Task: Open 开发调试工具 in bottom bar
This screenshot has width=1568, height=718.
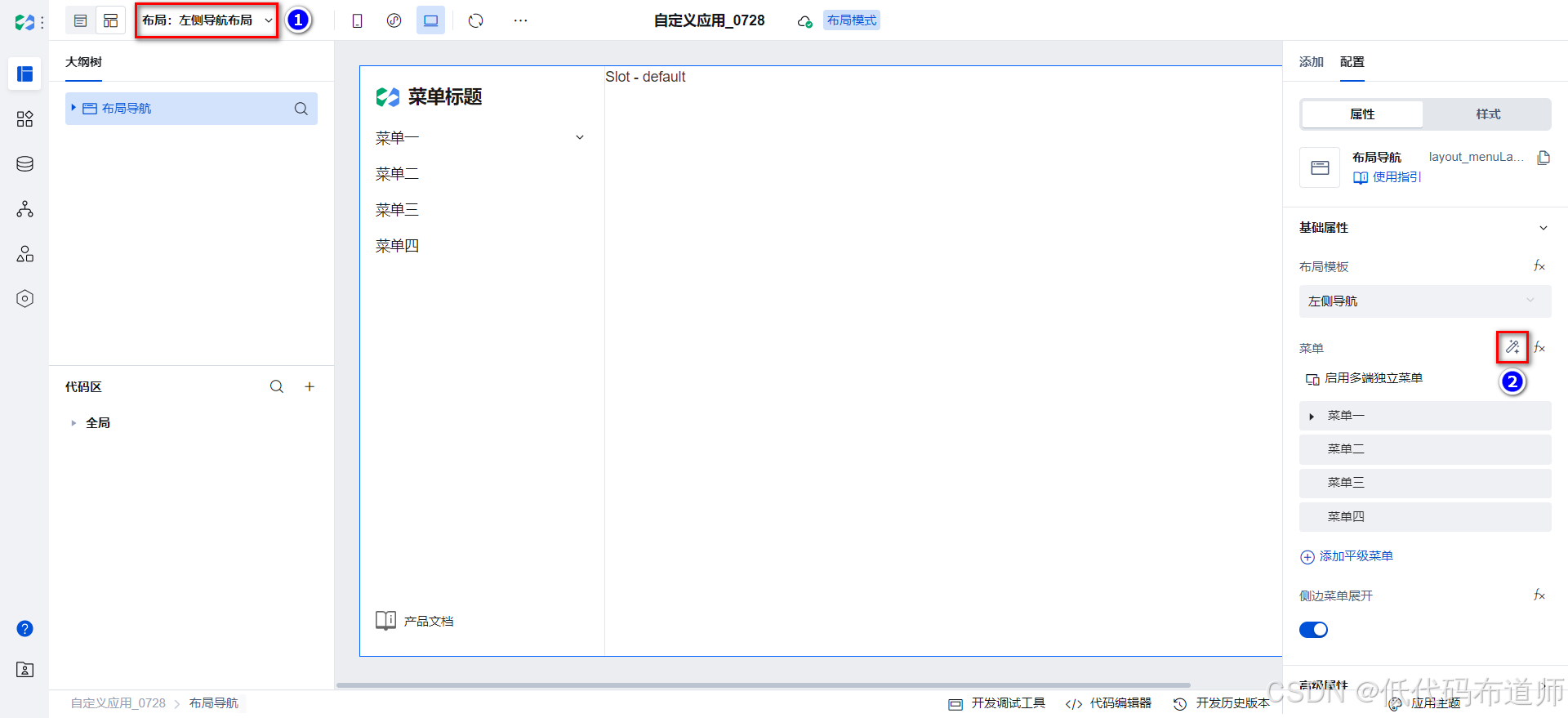Action: tap(996, 703)
